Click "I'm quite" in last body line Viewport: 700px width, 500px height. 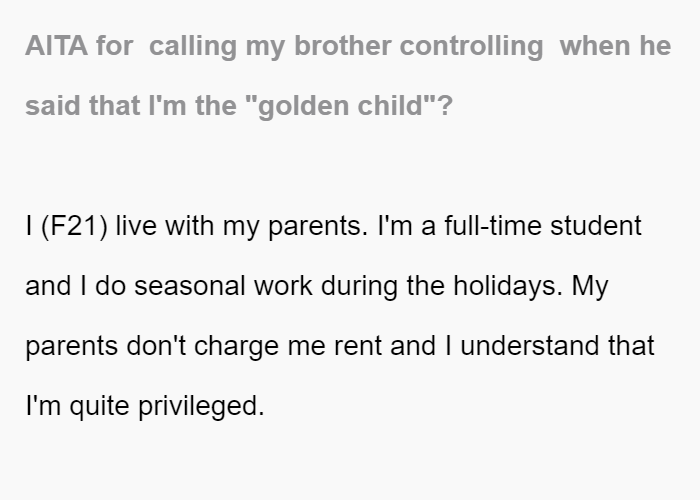pos(78,406)
